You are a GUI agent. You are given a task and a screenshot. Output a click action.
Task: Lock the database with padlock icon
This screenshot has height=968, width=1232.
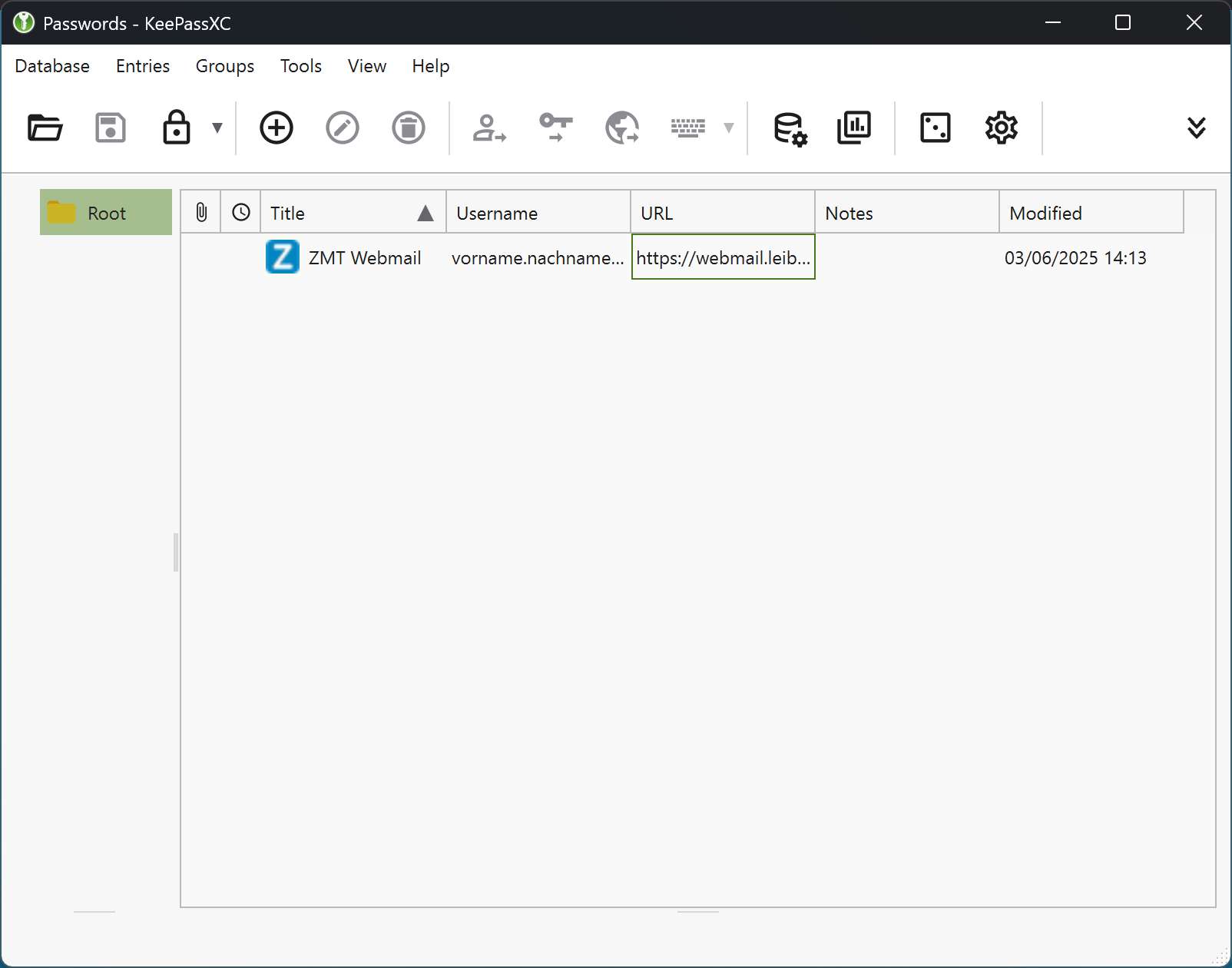[x=176, y=128]
